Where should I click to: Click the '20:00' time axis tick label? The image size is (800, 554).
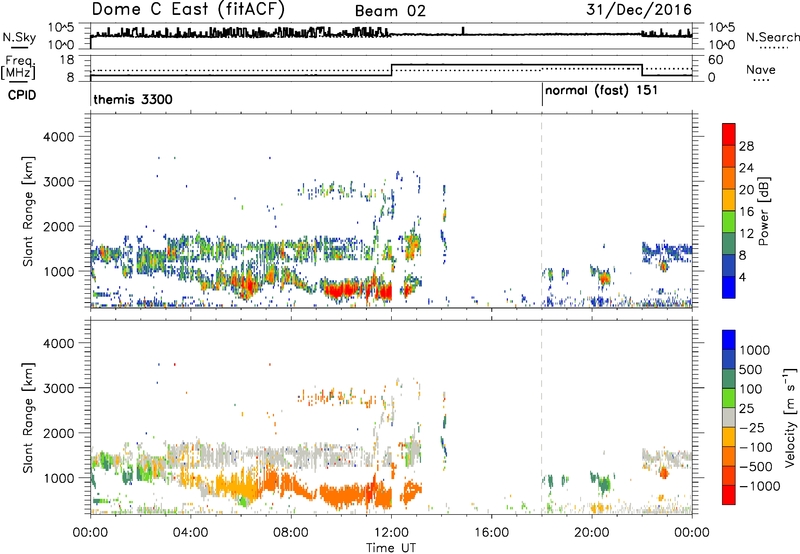pyautogui.click(x=592, y=533)
